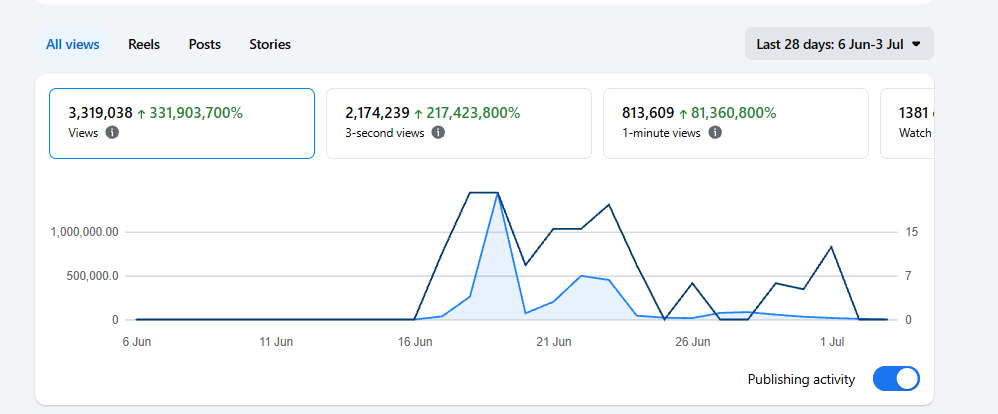This screenshot has height=414, width=998.
Task: Select the All views tab
Action: tap(73, 45)
